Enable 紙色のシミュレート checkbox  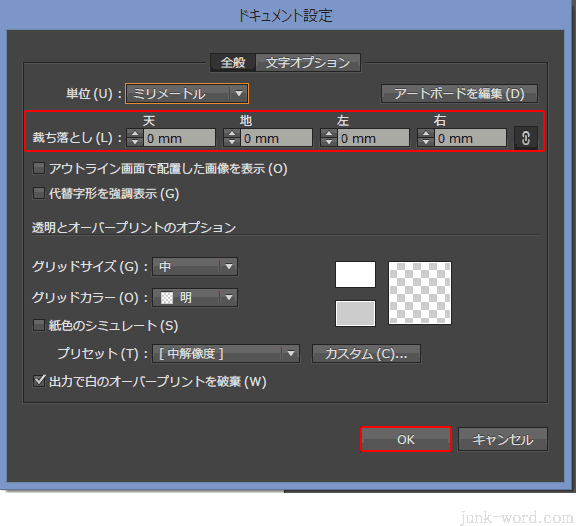pos(39,325)
